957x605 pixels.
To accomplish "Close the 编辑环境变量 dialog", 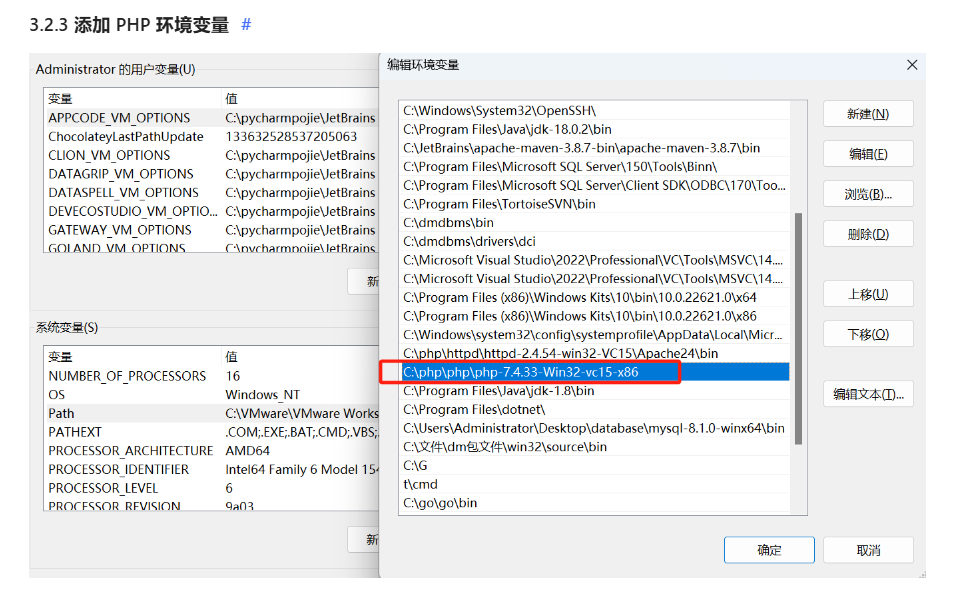I will click(912, 65).
